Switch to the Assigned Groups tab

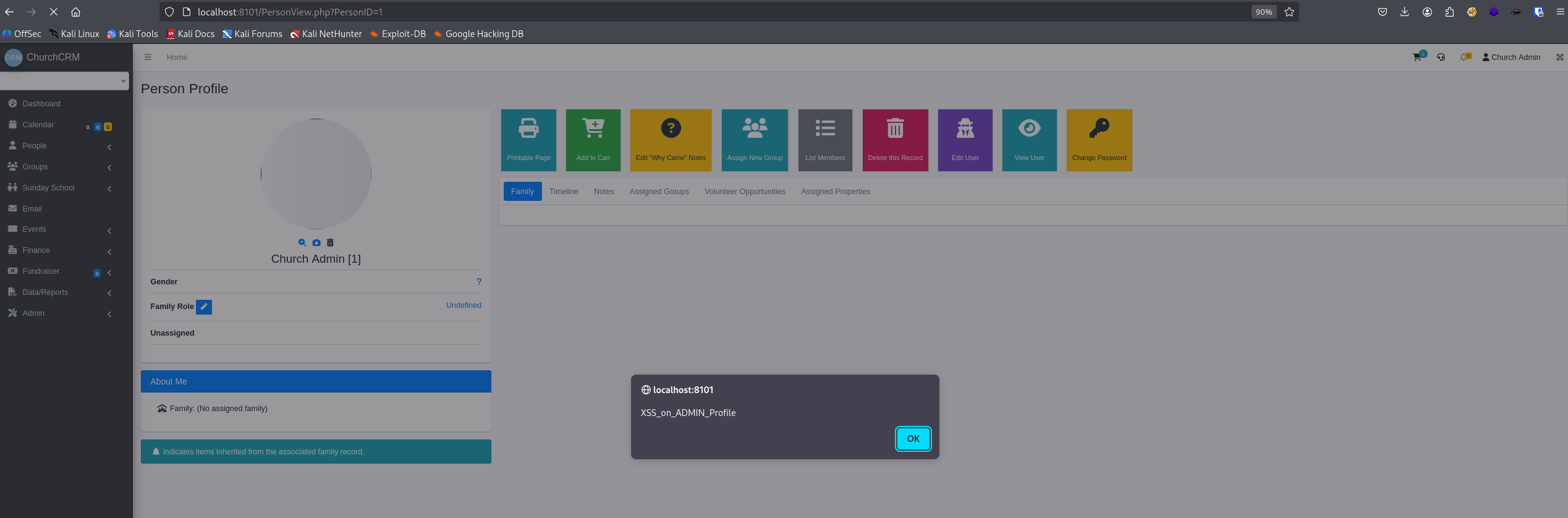(x=659, y=192)
